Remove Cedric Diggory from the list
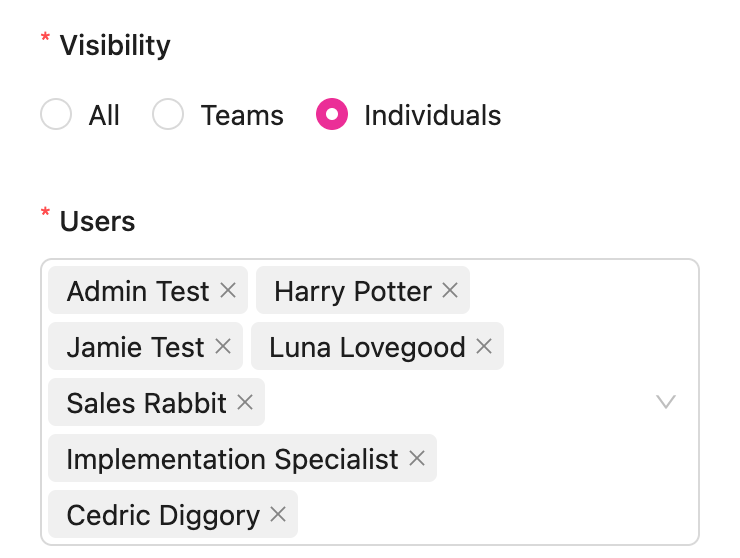Image resolution: width=740 pixels, height=558 pixels. point(278,515)
